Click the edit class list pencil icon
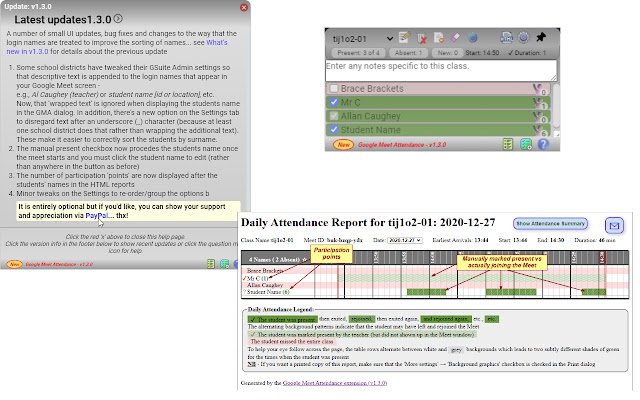Image resolution: width=640 pixels, height=400 pixels. (x=404, y=38)
